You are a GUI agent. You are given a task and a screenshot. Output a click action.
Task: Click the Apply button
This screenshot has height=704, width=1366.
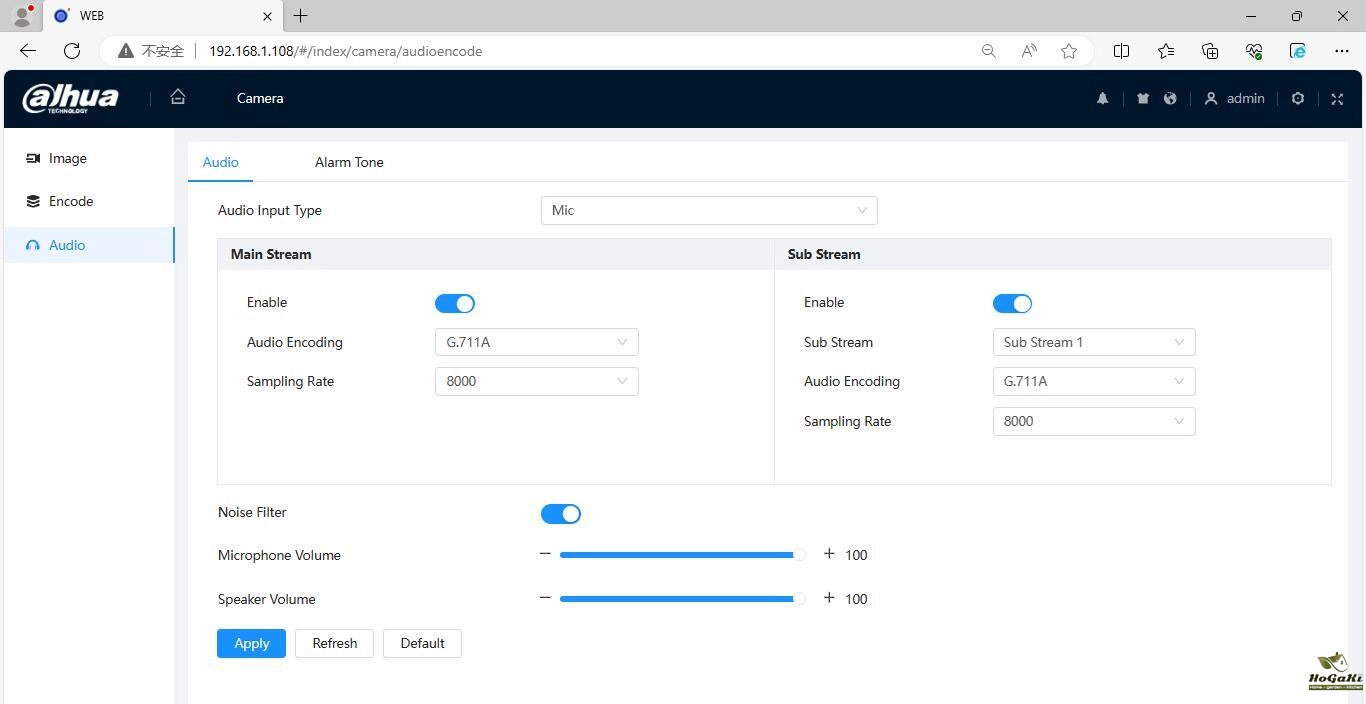tap(251, 643)
